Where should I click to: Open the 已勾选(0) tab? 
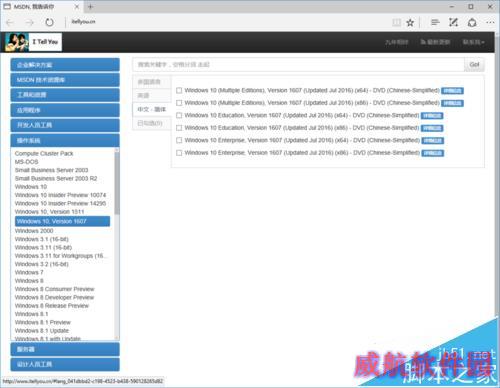coord(152,123)
